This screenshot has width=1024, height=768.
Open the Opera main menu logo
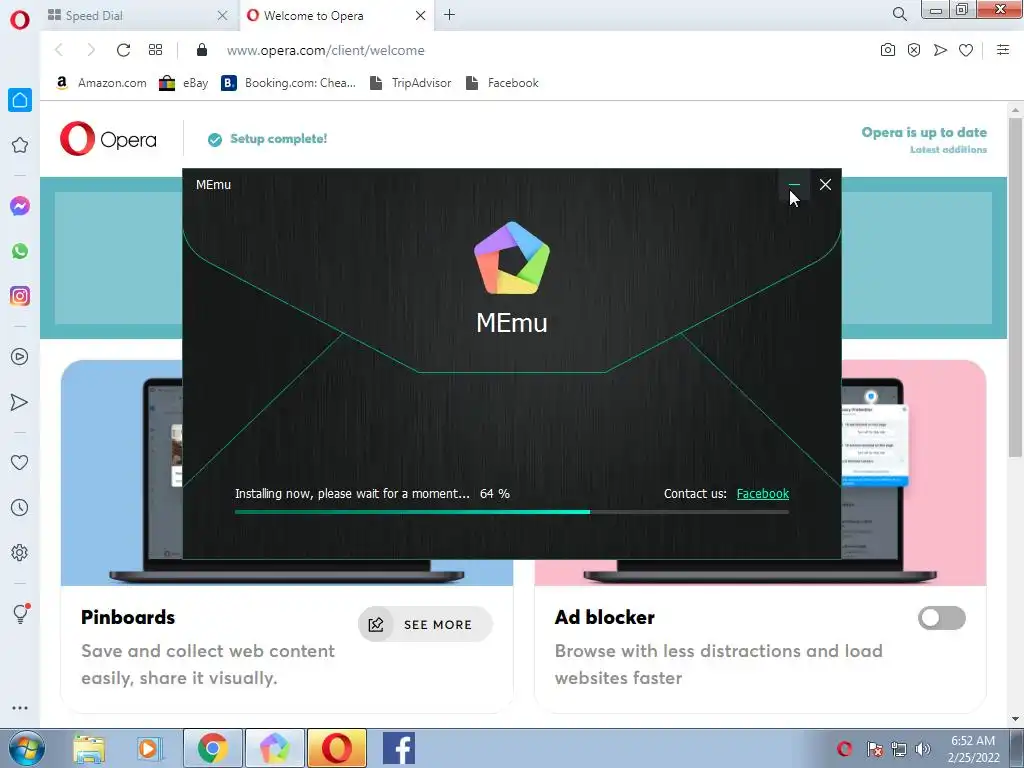coord(20,20)
